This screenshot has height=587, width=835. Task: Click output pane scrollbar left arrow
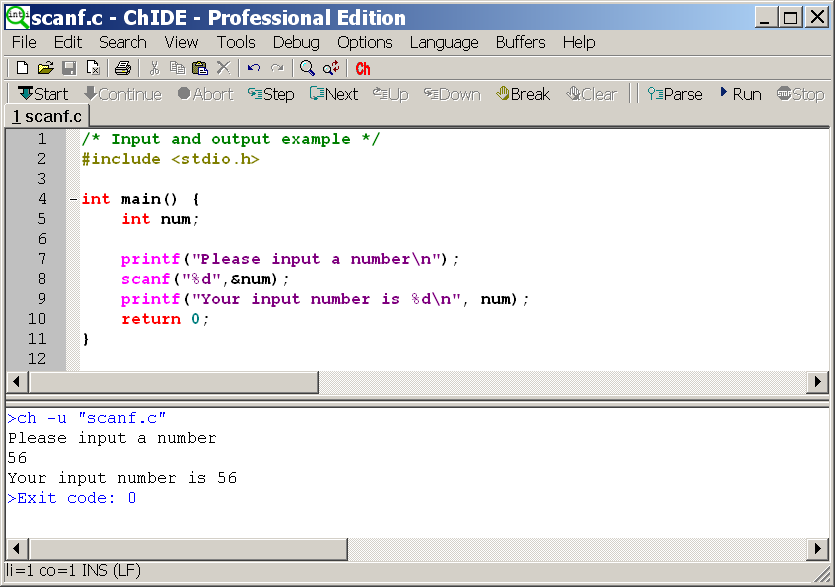17,549
